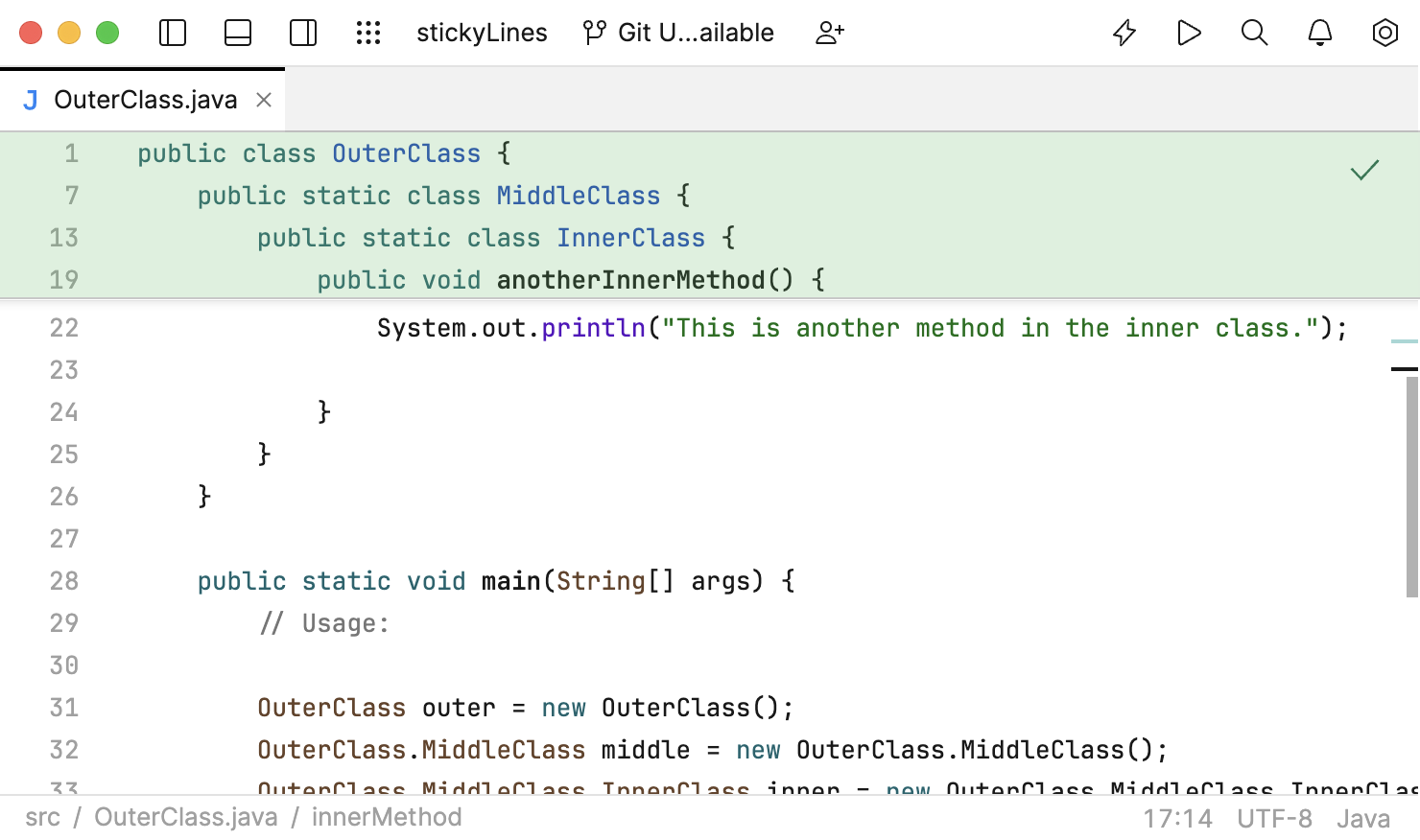Click the green checkmark in the editor
Screen dimensions: 1420x840
pyautogui.click(x=1364, y=171)
